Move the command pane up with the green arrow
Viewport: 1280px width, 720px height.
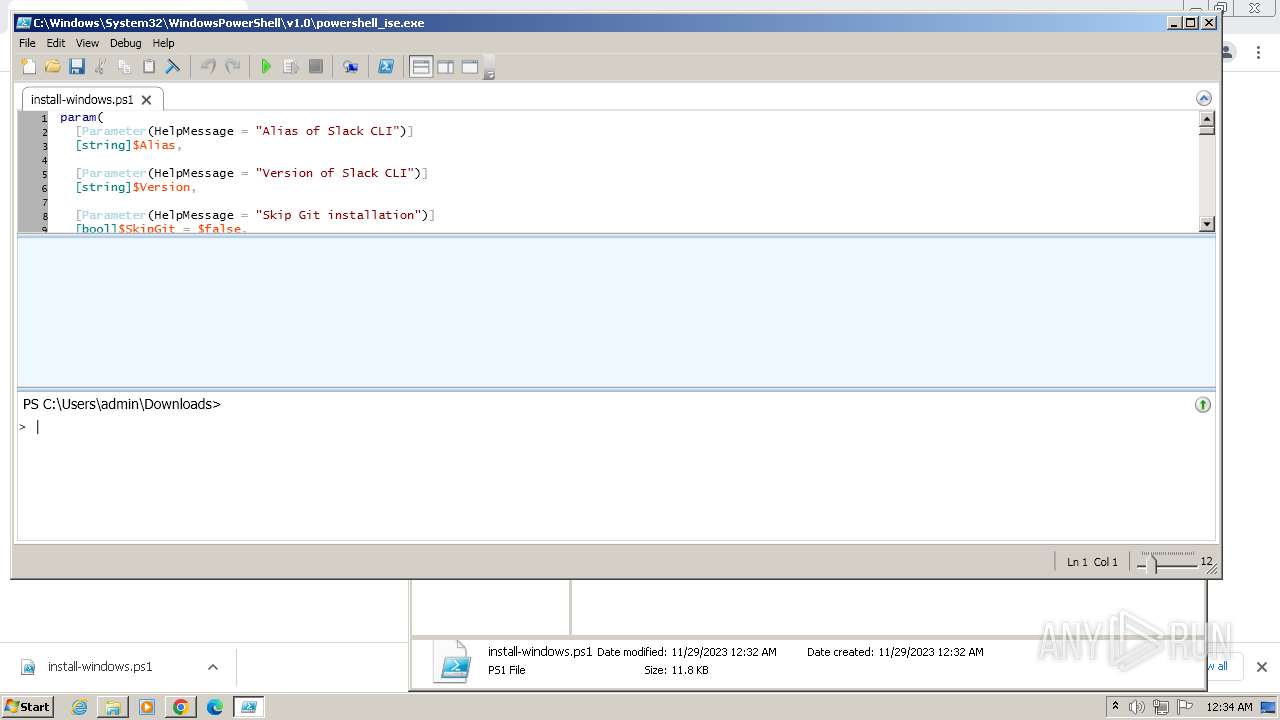1203,404
